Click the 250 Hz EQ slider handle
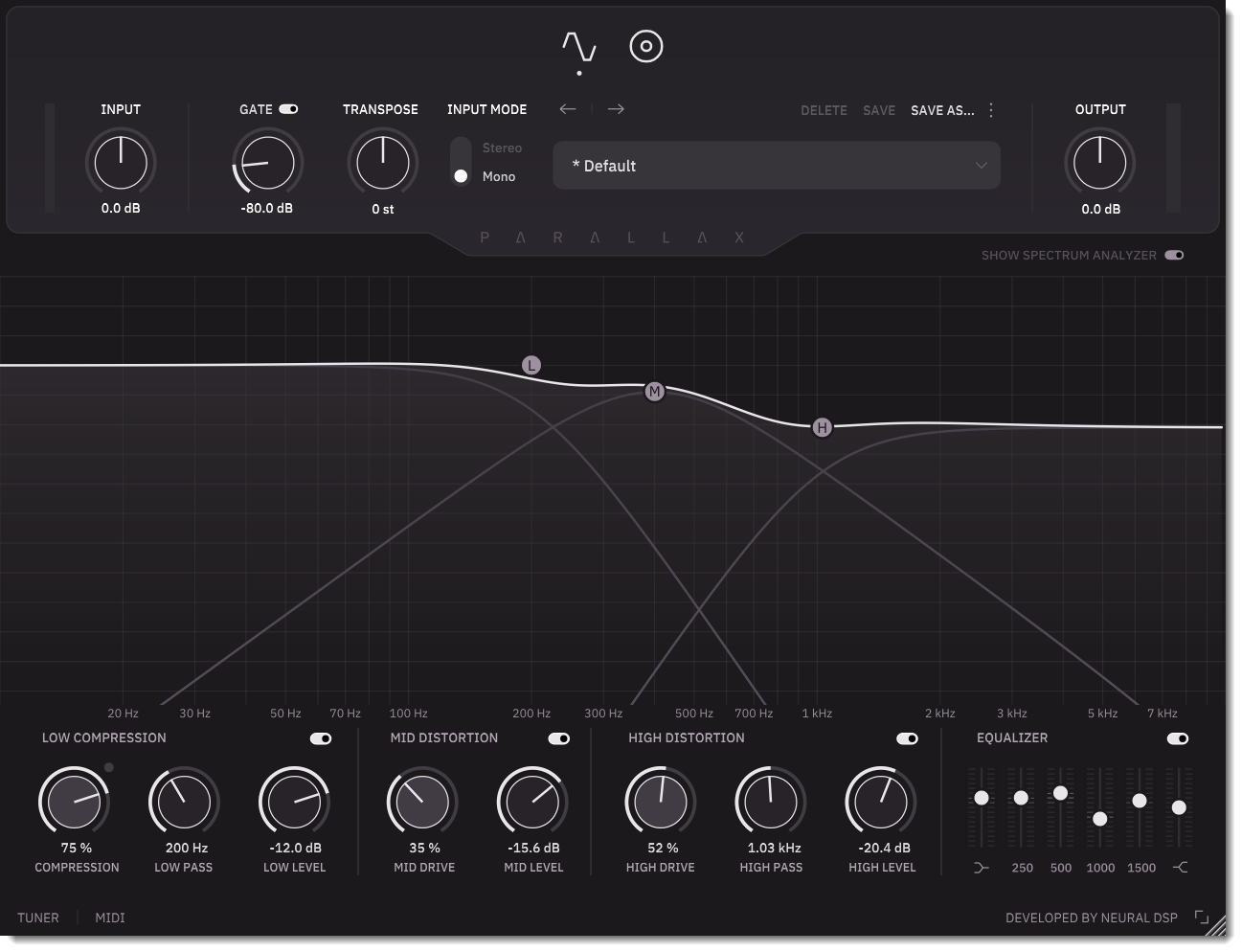 [x=1021, y=798]
